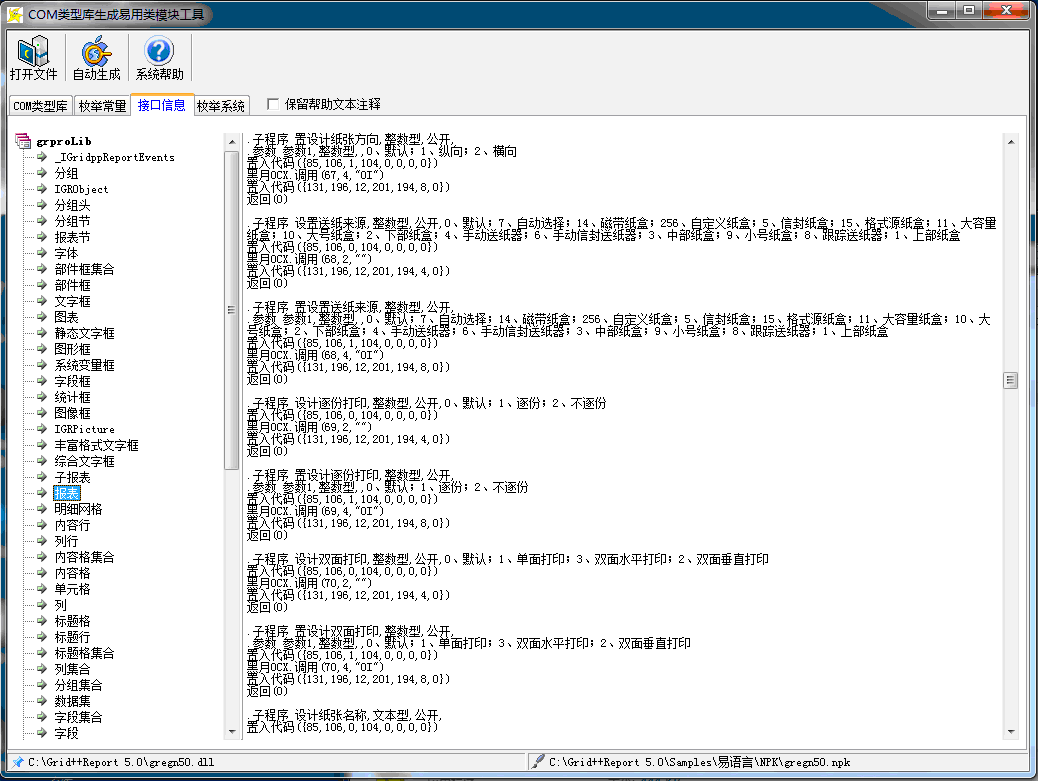Click the arrow icon beside 系统变量框

tap(42, 365)
